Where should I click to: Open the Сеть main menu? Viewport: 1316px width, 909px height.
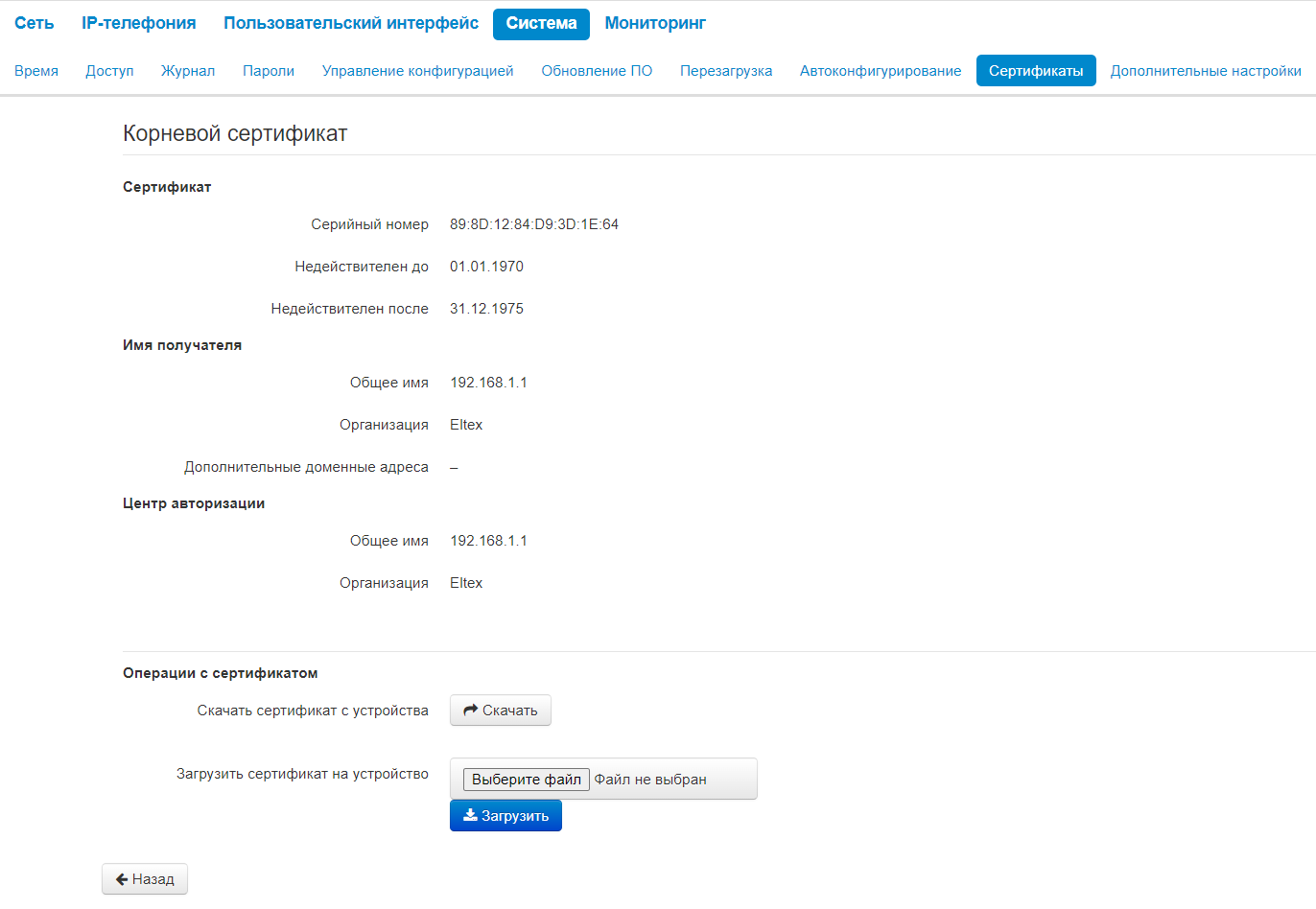(35, 23)
